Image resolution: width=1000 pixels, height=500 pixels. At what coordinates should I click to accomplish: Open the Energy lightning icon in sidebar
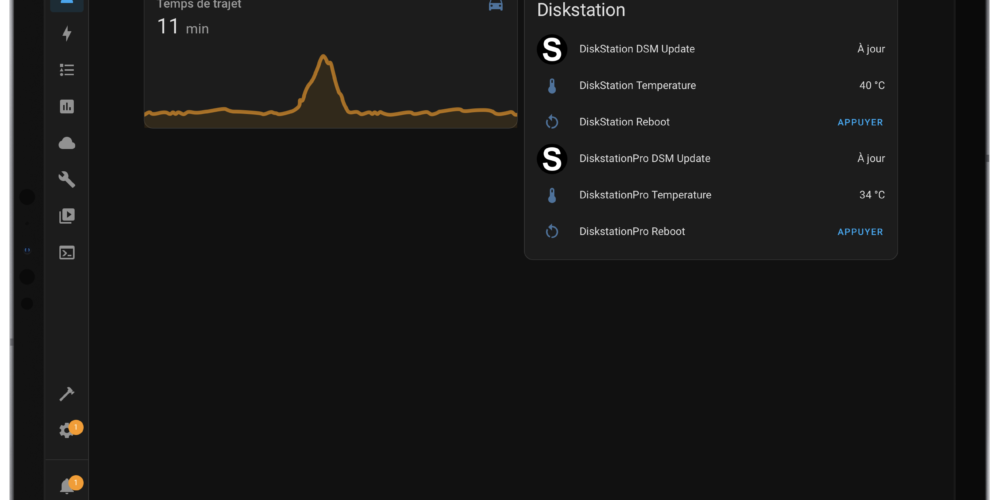pyautogui.click(x=67, y=34)
